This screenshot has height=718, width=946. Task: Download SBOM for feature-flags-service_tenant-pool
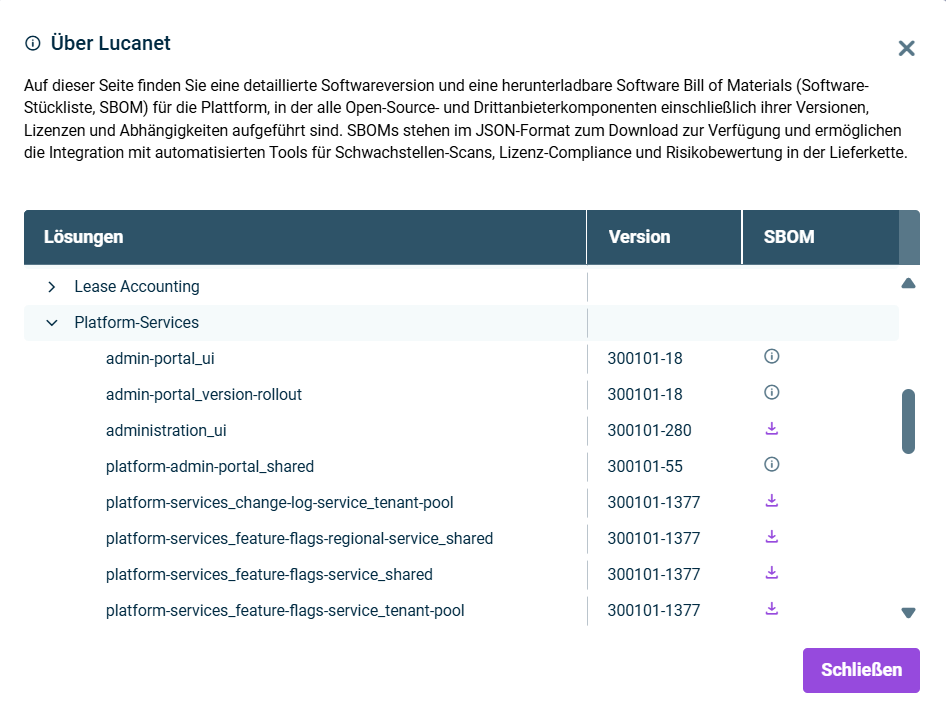771,609
